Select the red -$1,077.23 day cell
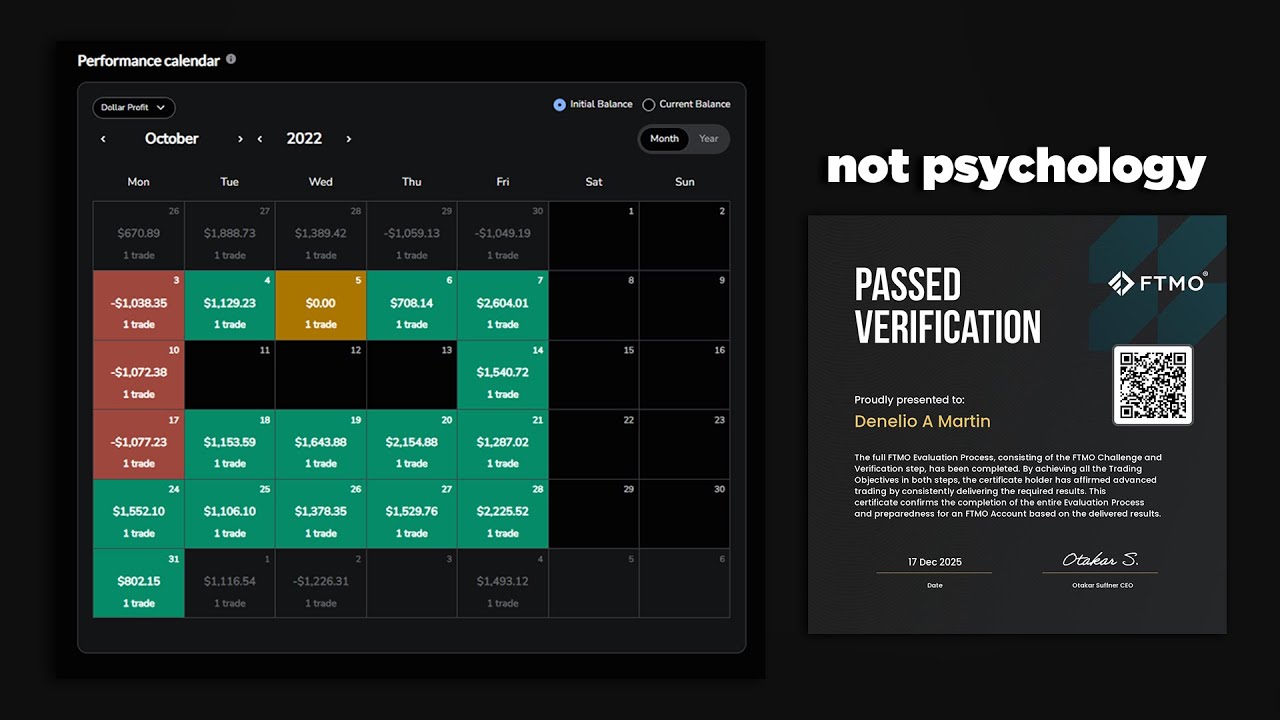1280x720 pixels. click(x=139, y=444)
